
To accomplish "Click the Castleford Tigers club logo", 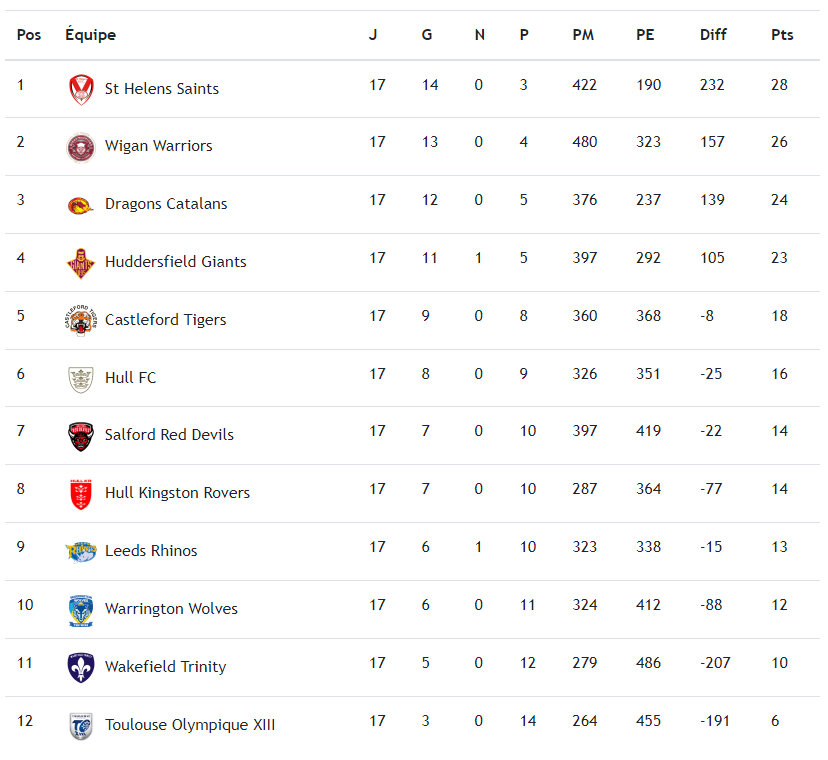I will (x=81, y=320).
